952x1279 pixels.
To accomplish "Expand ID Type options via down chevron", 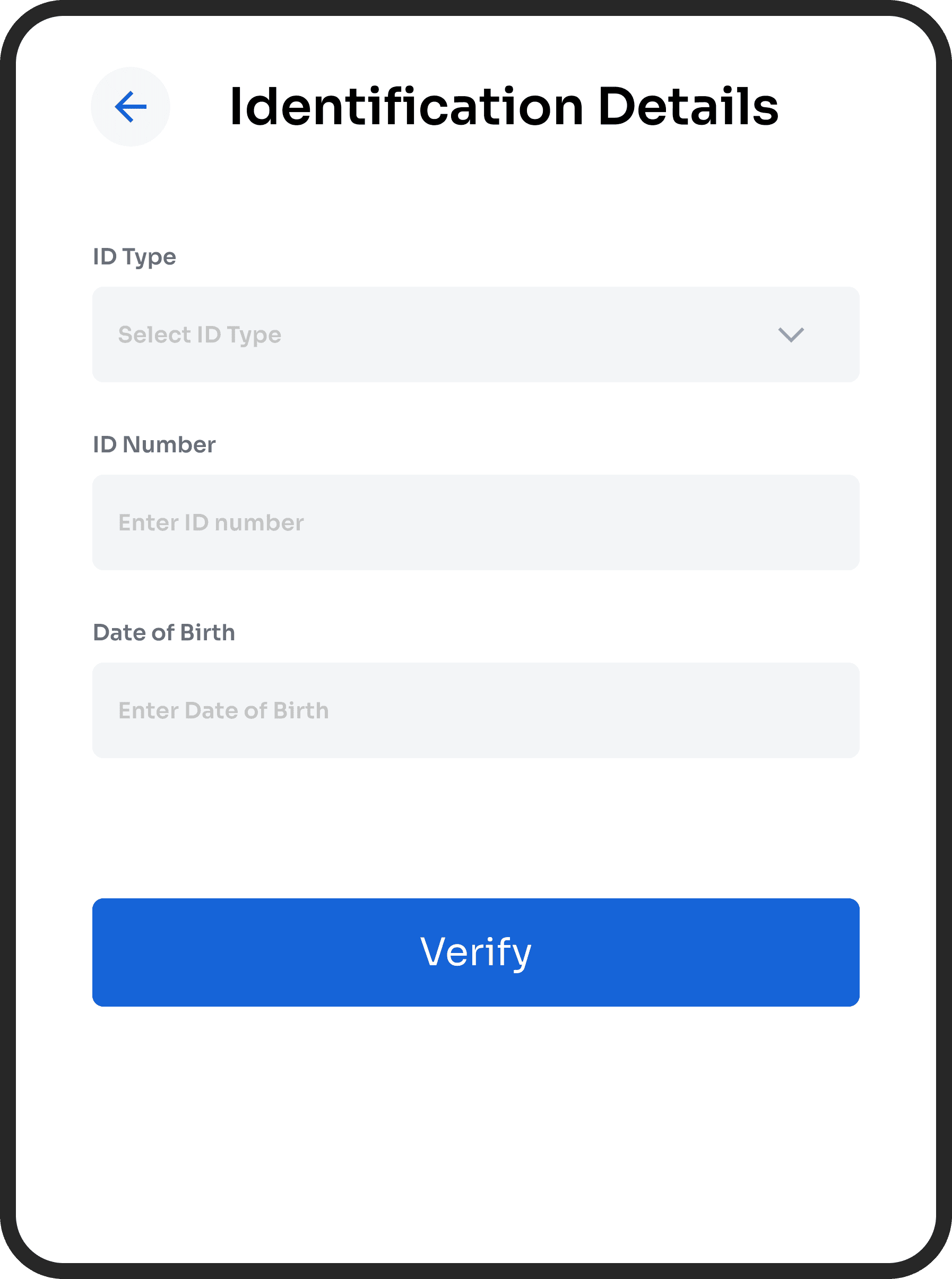I will click(x=791, y=334).
